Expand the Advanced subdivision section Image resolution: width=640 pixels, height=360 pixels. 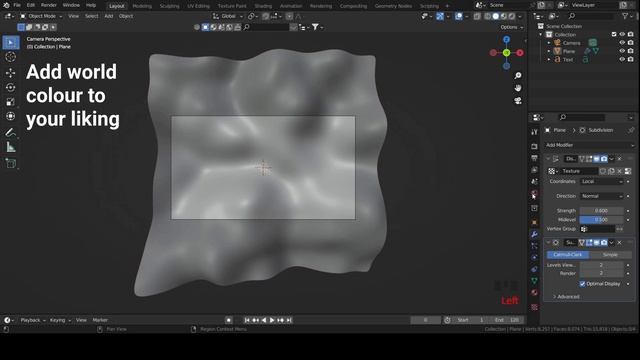click(x=566, y=297)
